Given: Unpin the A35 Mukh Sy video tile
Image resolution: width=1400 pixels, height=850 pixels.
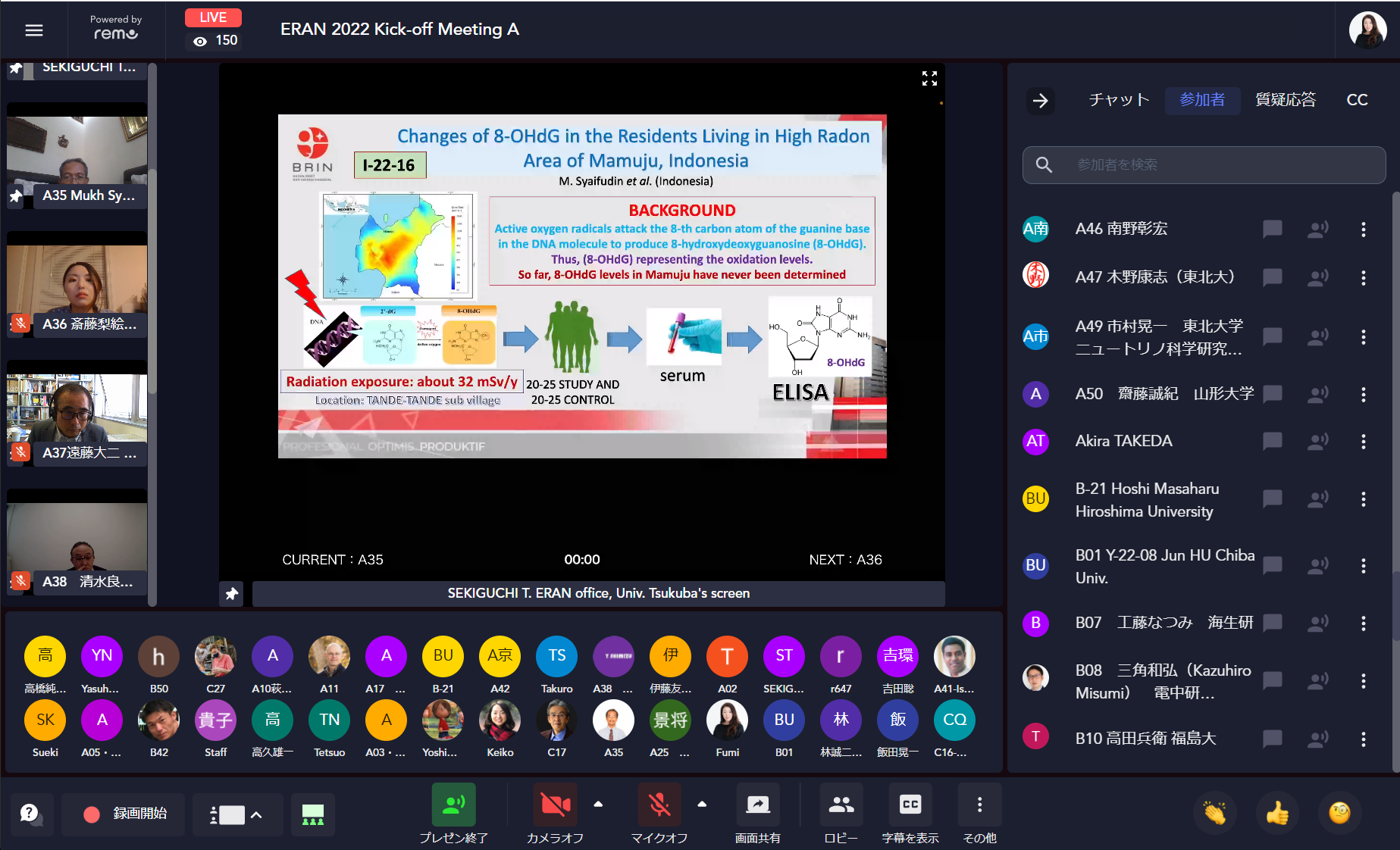Looking at the screenshot, I should (16, 196).
